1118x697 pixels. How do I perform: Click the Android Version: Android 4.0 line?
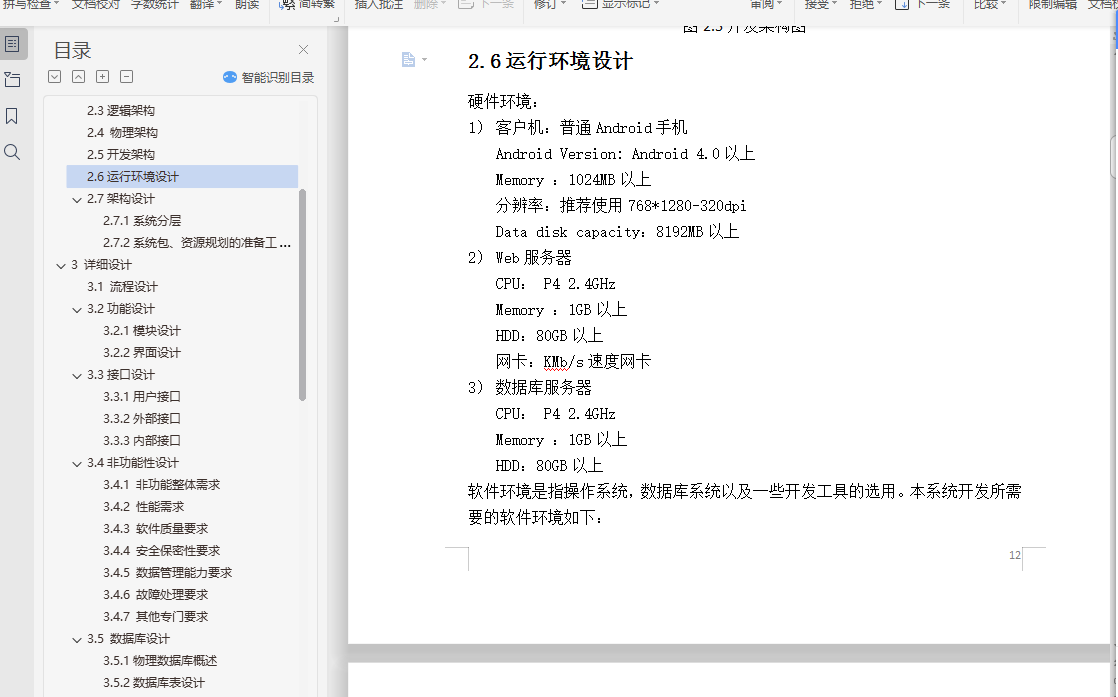tap(625, 154)
